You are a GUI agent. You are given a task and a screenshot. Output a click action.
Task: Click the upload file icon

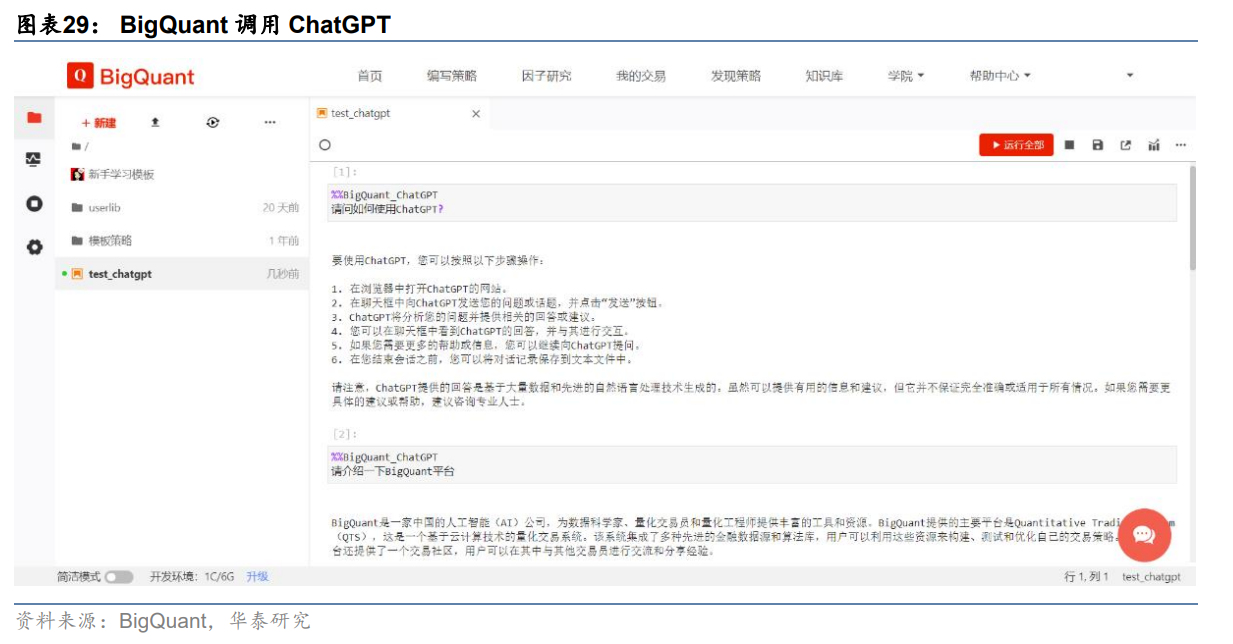(155, 122)
